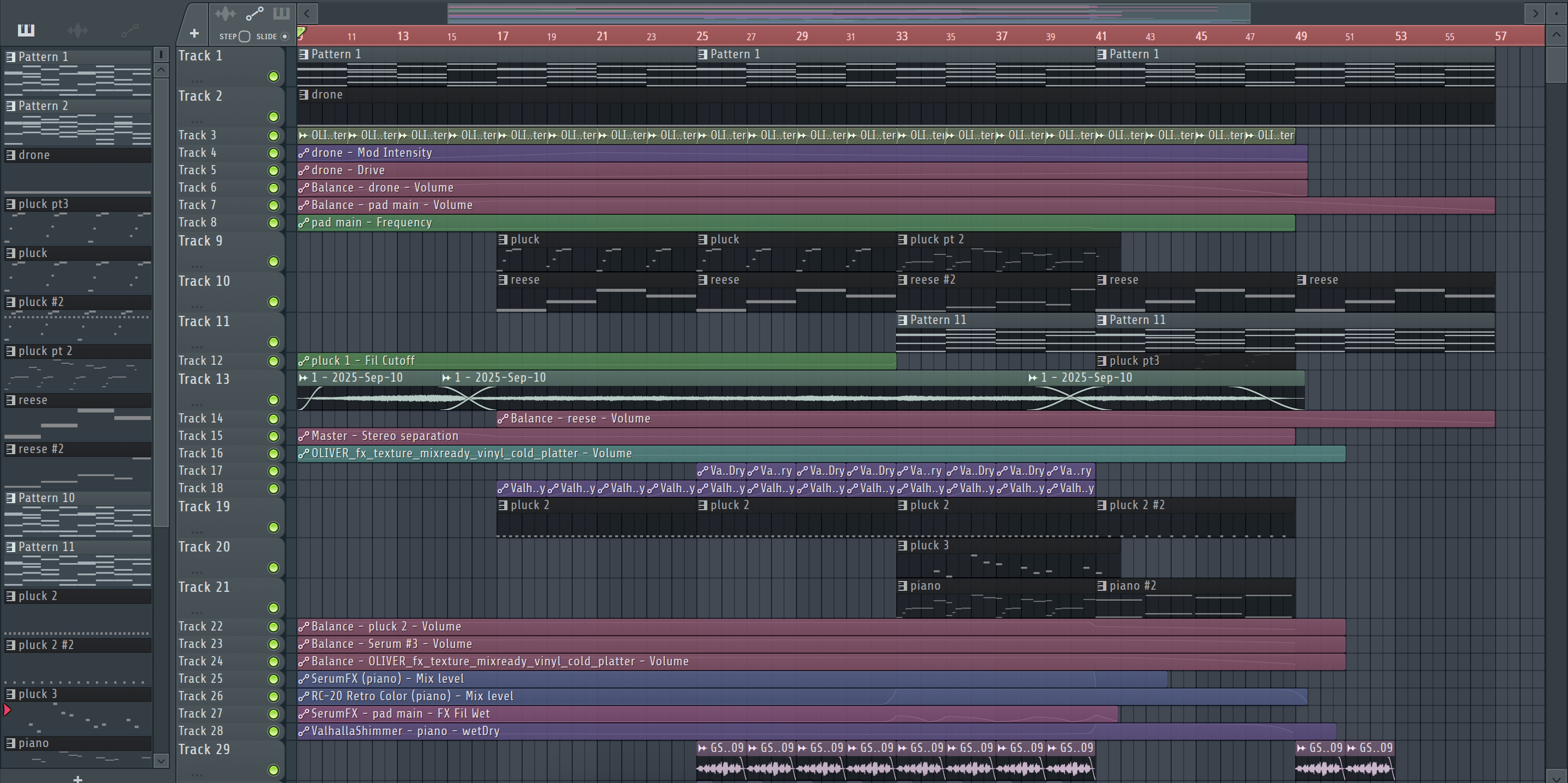Screen dimensions: 1568x783
Task: Click the playlist overview minimap scrollbar
Action: [x=849, y=13]
